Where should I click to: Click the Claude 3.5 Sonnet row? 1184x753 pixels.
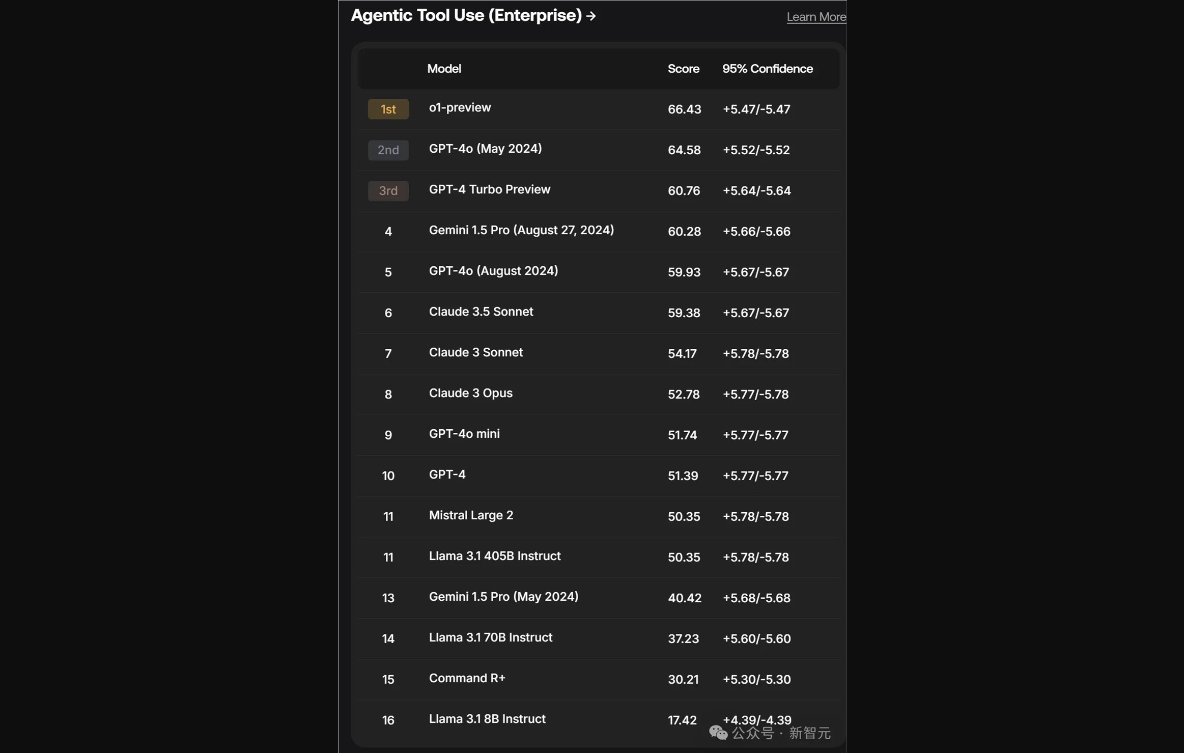coord(481,312)
